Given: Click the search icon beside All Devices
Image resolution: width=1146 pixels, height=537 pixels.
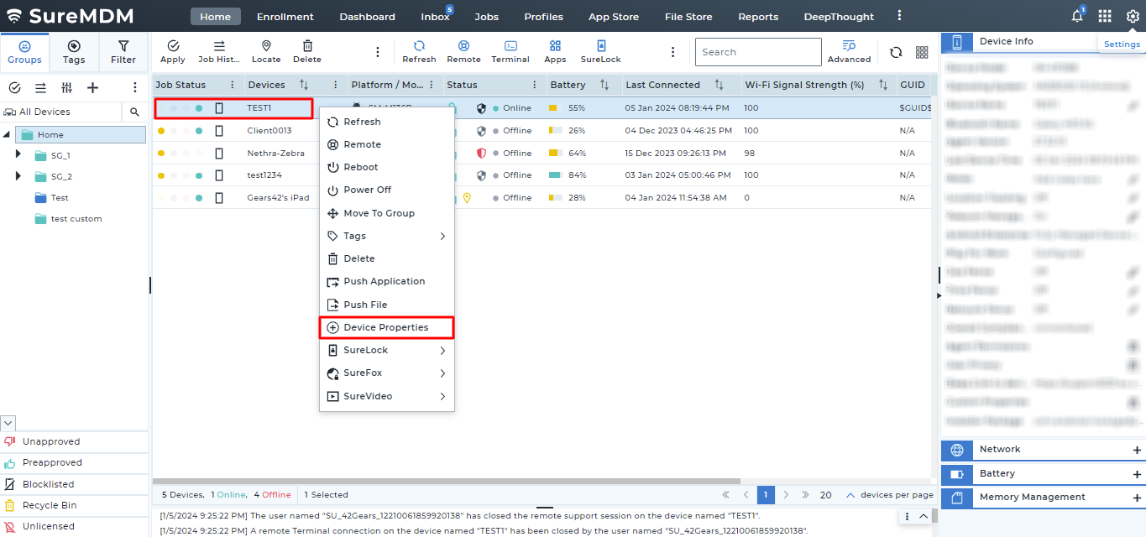Looking at the screenshot, I should pyautogui.click(x=134, y=112).
